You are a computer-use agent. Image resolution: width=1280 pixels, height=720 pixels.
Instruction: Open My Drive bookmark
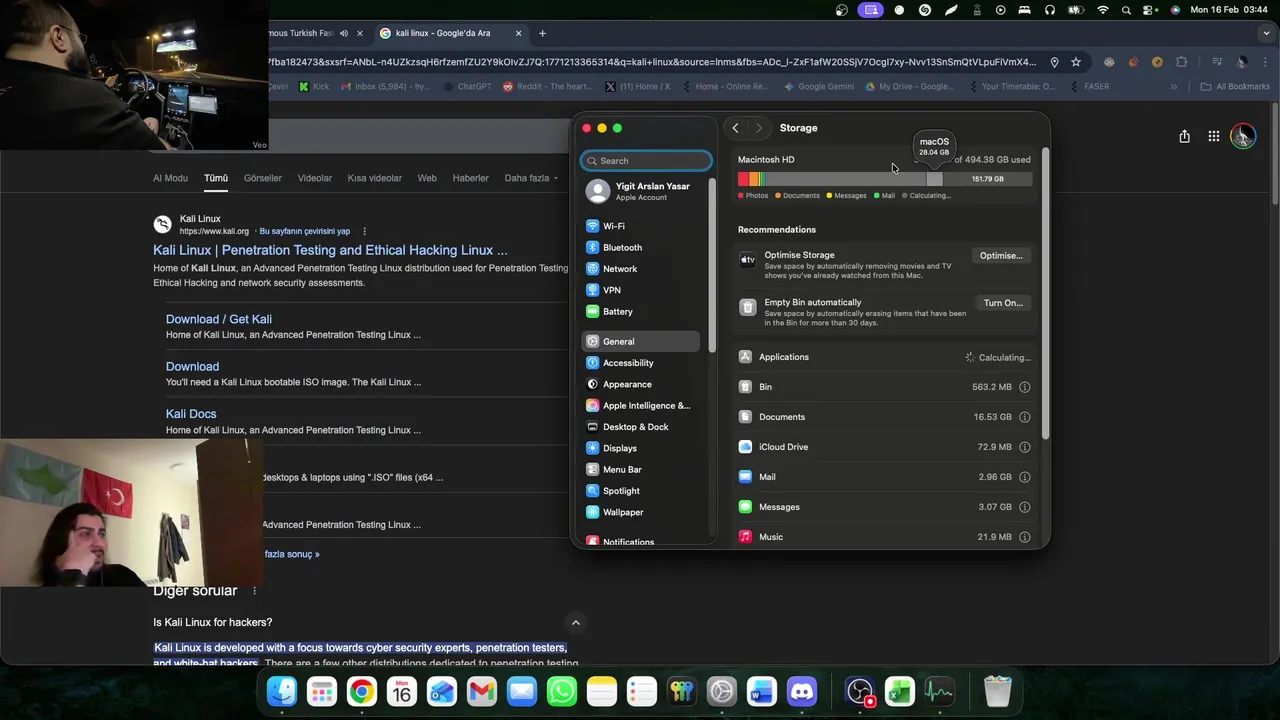point(909,87)
